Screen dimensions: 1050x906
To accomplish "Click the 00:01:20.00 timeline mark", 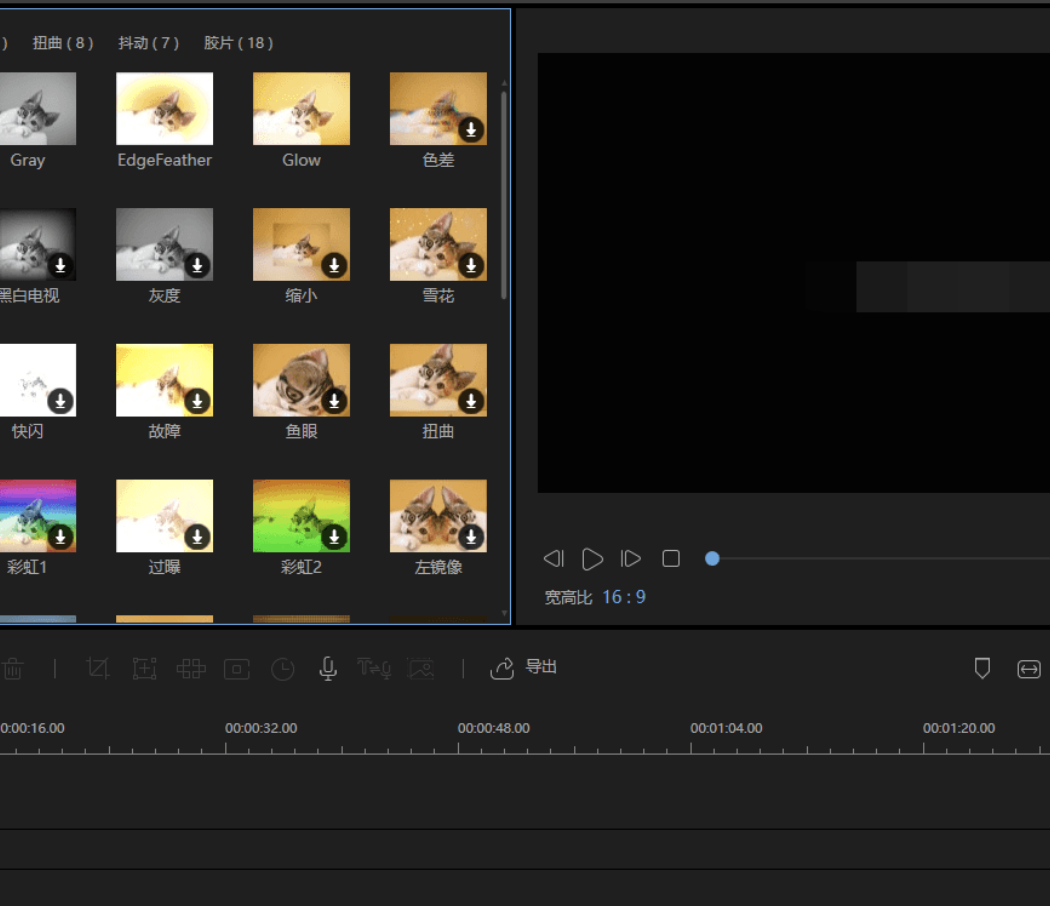I will click(x=959, y=728).
